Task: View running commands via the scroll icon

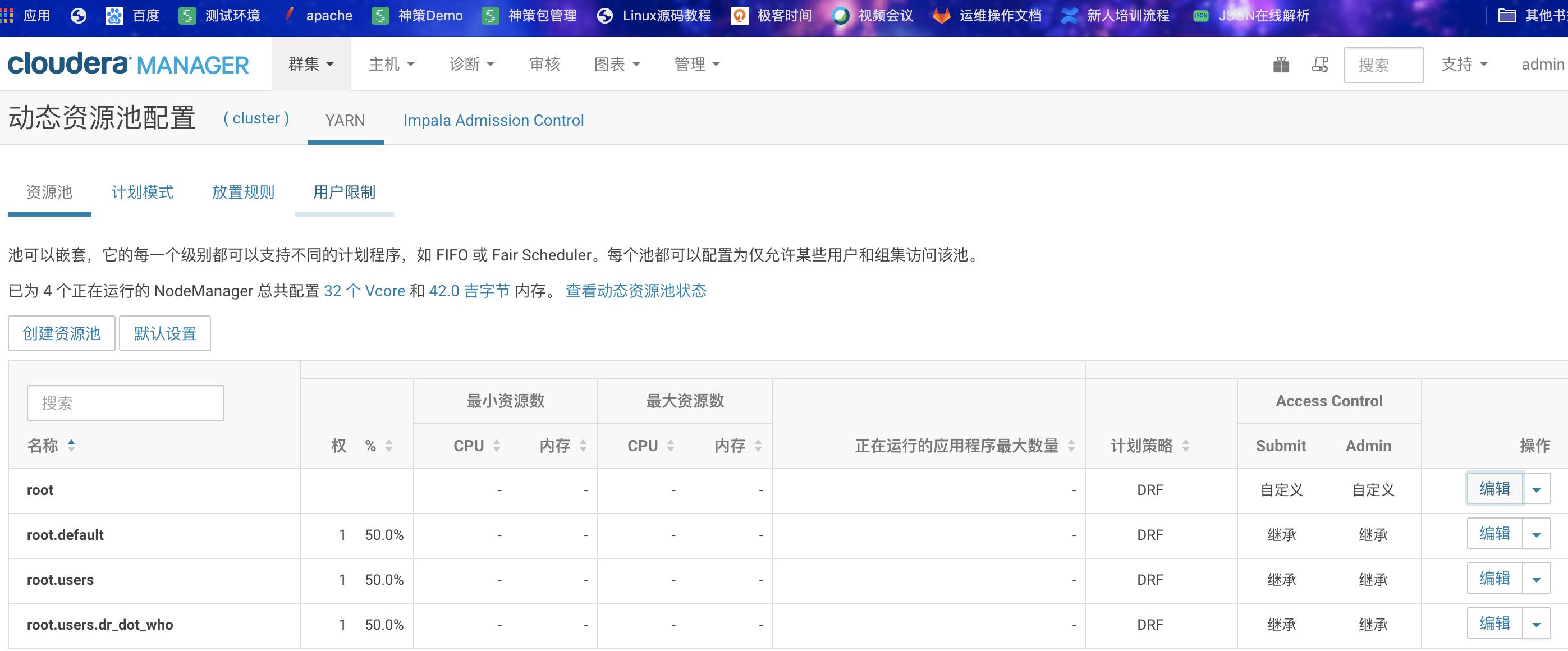Action: (1321, 63)
